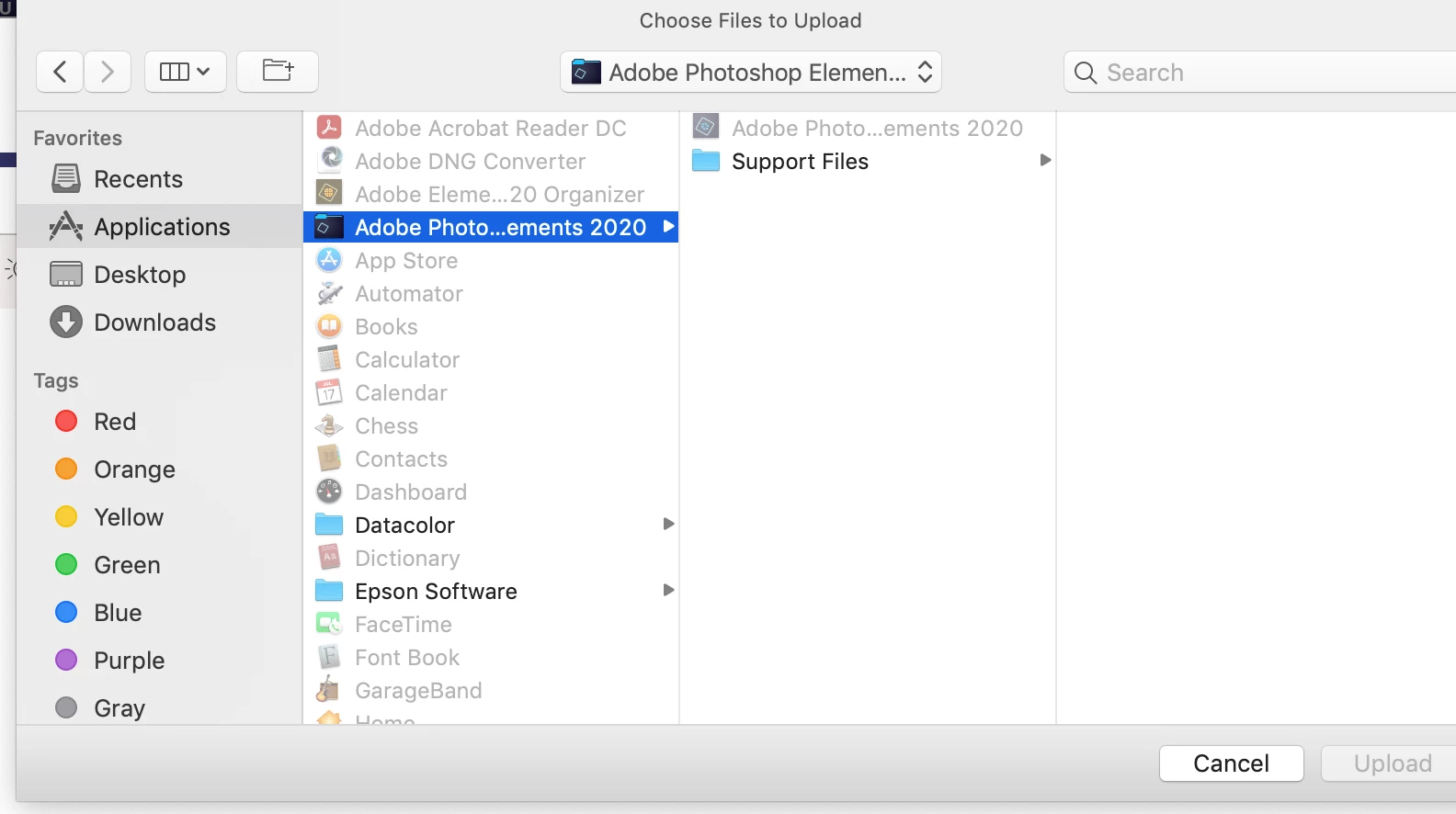Click the FaceTime row label

pos(404,625)
